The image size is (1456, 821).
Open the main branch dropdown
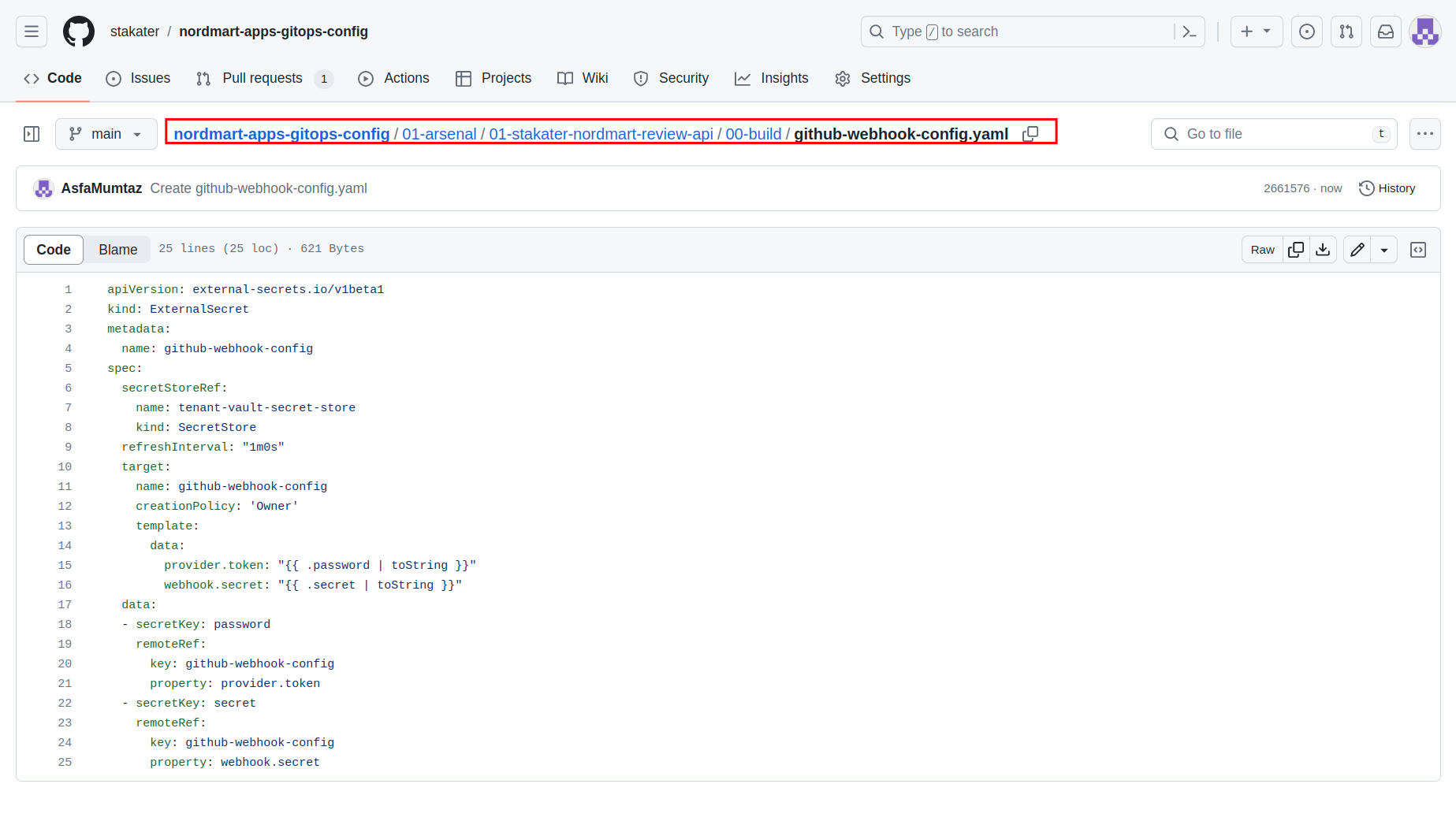pyautogui.click(x=106, y=134)
